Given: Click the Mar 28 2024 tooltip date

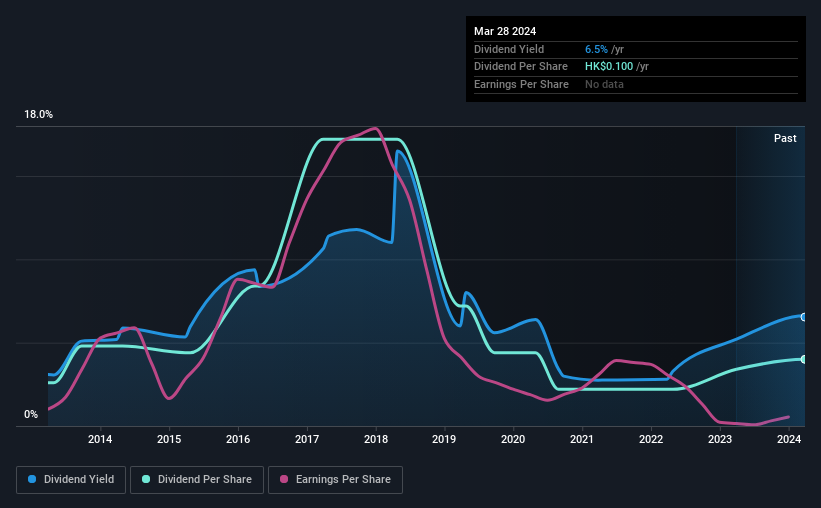Looking at the screenshot, I should pos(505,31).
